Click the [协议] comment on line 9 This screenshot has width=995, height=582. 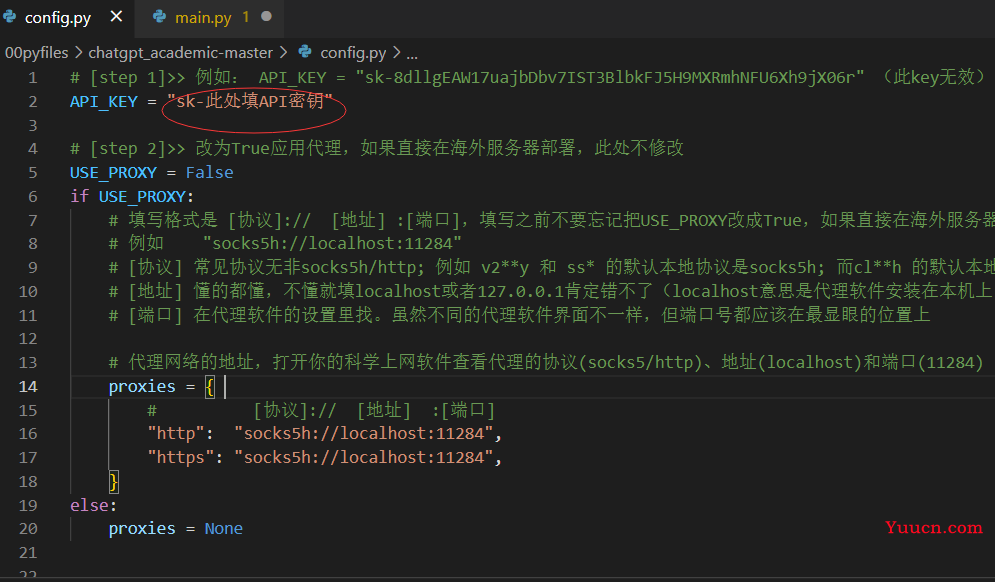point(551,267)
